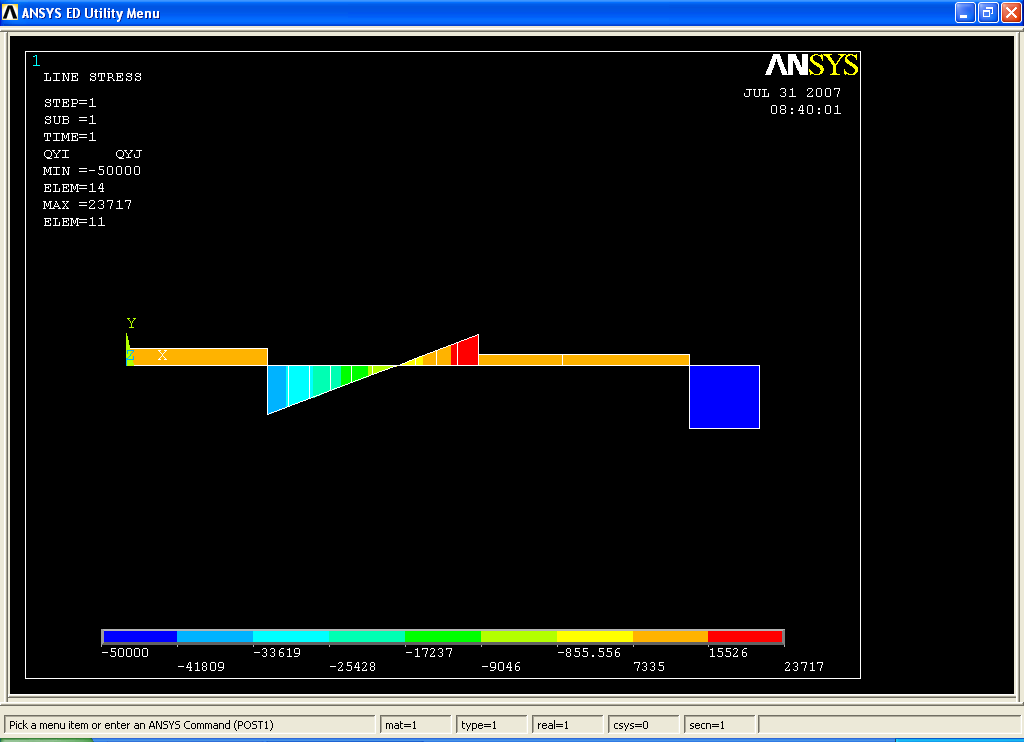Close the ANSYS ED Utility Menu window

click(x=1011, y=12)
